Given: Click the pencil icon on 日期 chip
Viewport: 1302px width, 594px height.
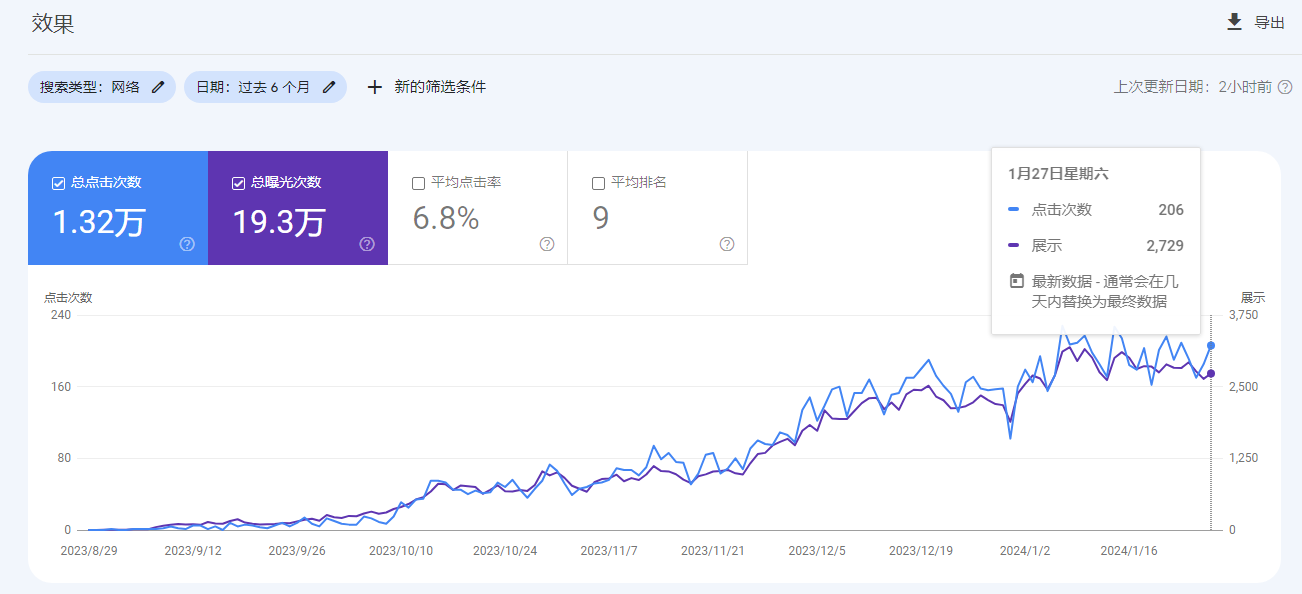Looking at the screenshot, I should pyautogui.click(x=328, y=87).
